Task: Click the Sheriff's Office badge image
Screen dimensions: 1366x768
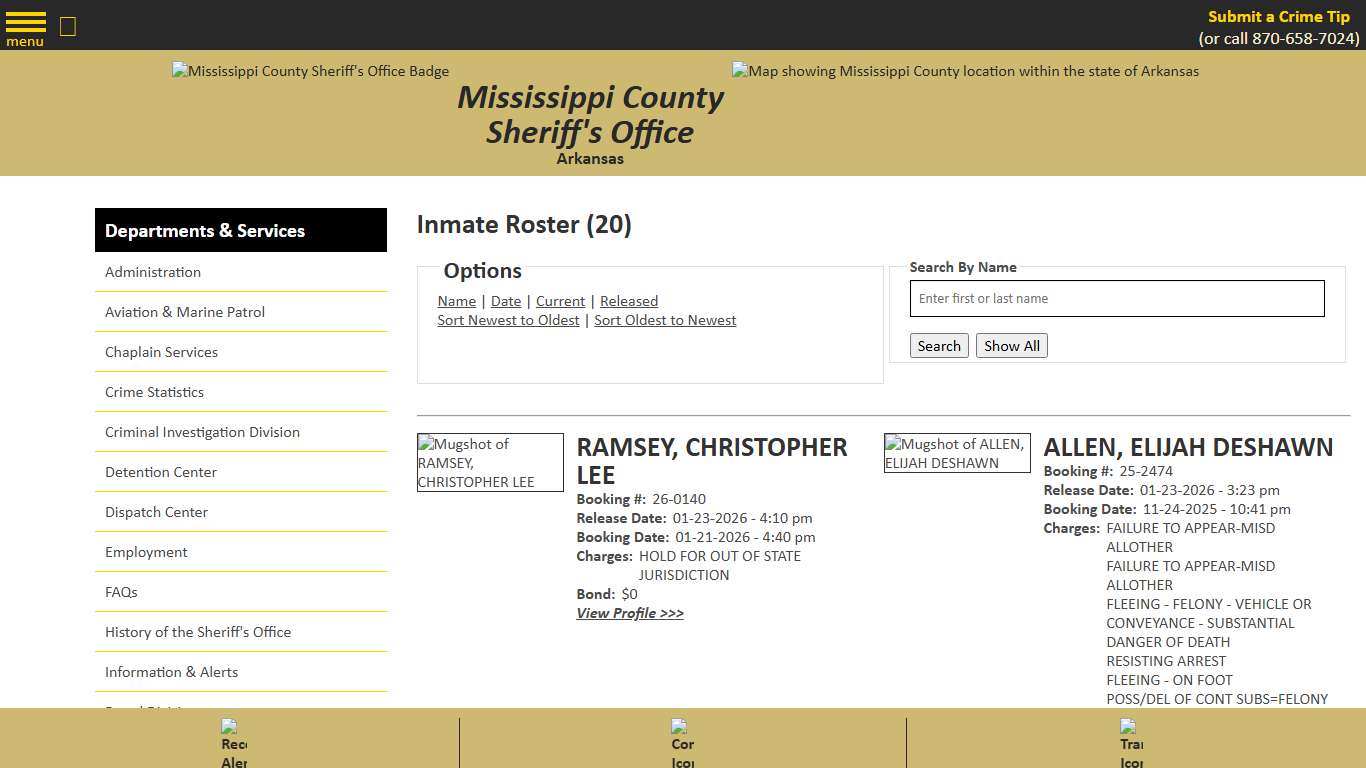Action: 310,71
